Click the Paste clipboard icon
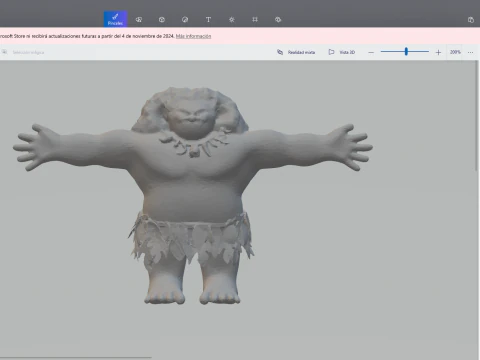The image size is (480, 360). 471,20
